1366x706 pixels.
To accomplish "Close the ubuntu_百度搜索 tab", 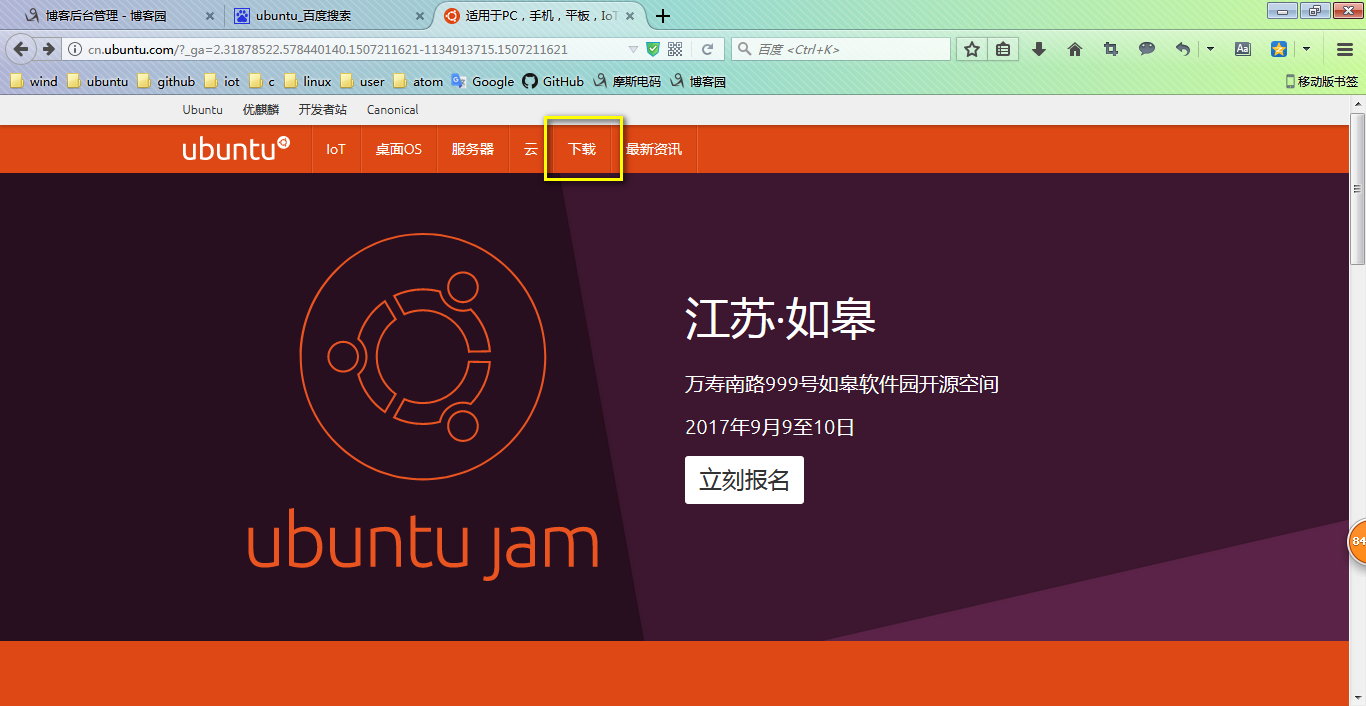I will 418,16.
